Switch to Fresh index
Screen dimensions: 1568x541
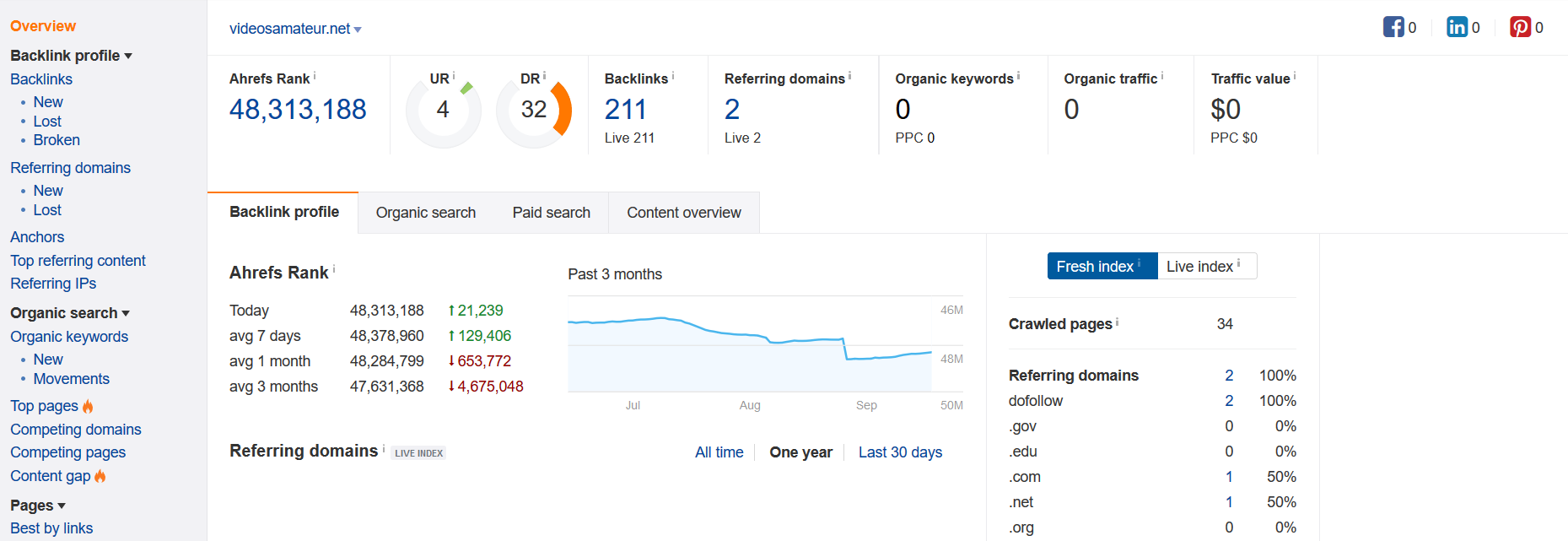pyautogui.click(x=1102, y=266)
